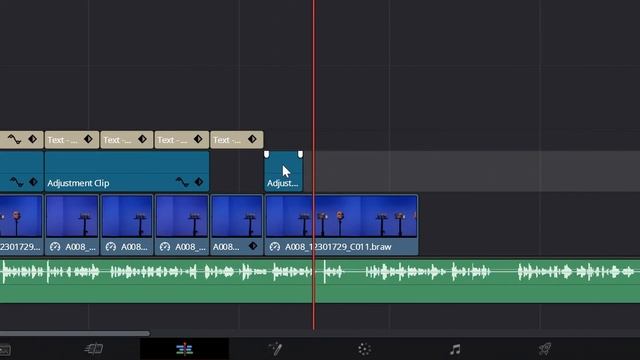Click retime speed icon on C011.braw clip
Viewport: 640px width, 360px height.
click(x=275, y=247)
